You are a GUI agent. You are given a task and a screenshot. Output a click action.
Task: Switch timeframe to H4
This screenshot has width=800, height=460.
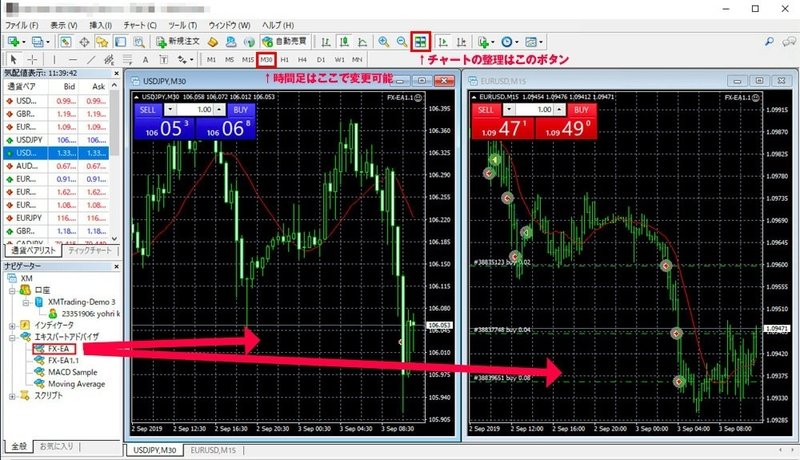[x=303, y=60]
